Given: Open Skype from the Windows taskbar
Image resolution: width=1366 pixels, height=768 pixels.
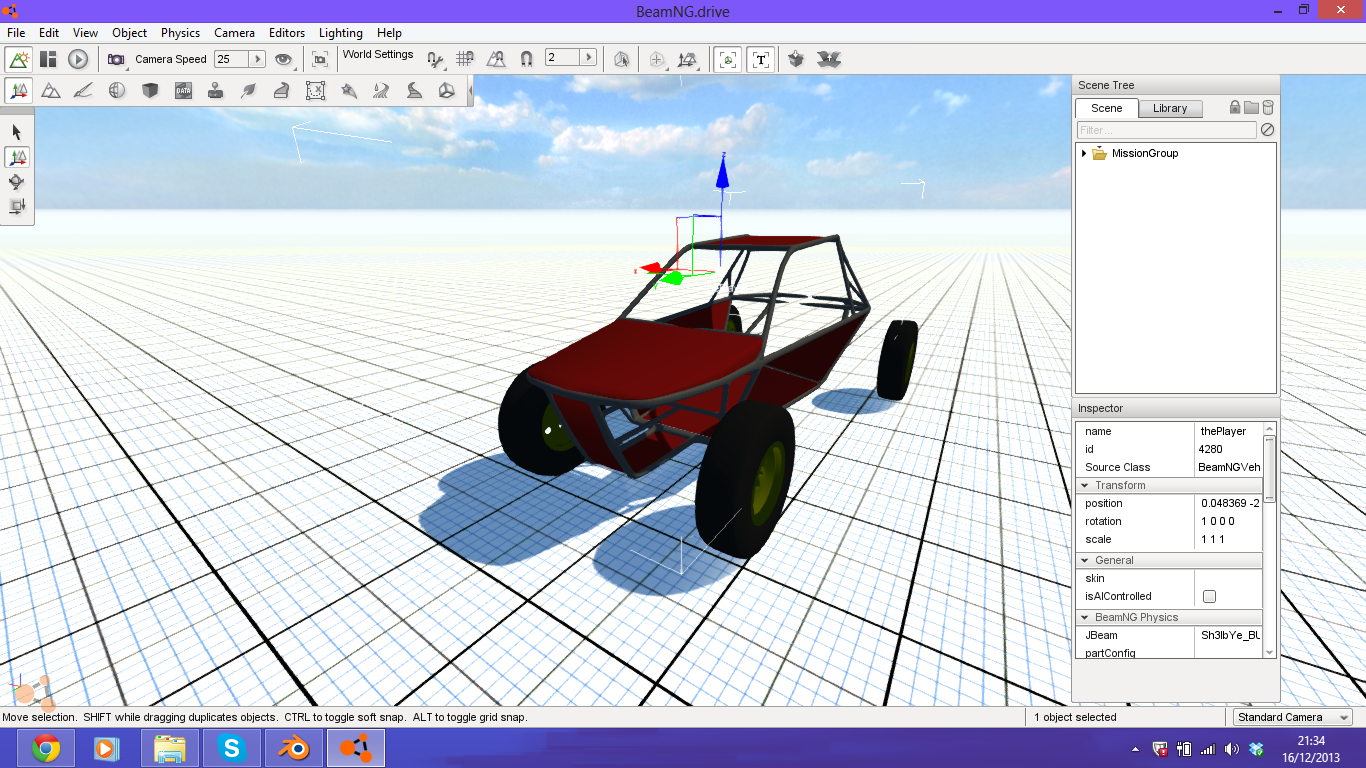Looking at the screenshot, I should click(x=232, y=748).
